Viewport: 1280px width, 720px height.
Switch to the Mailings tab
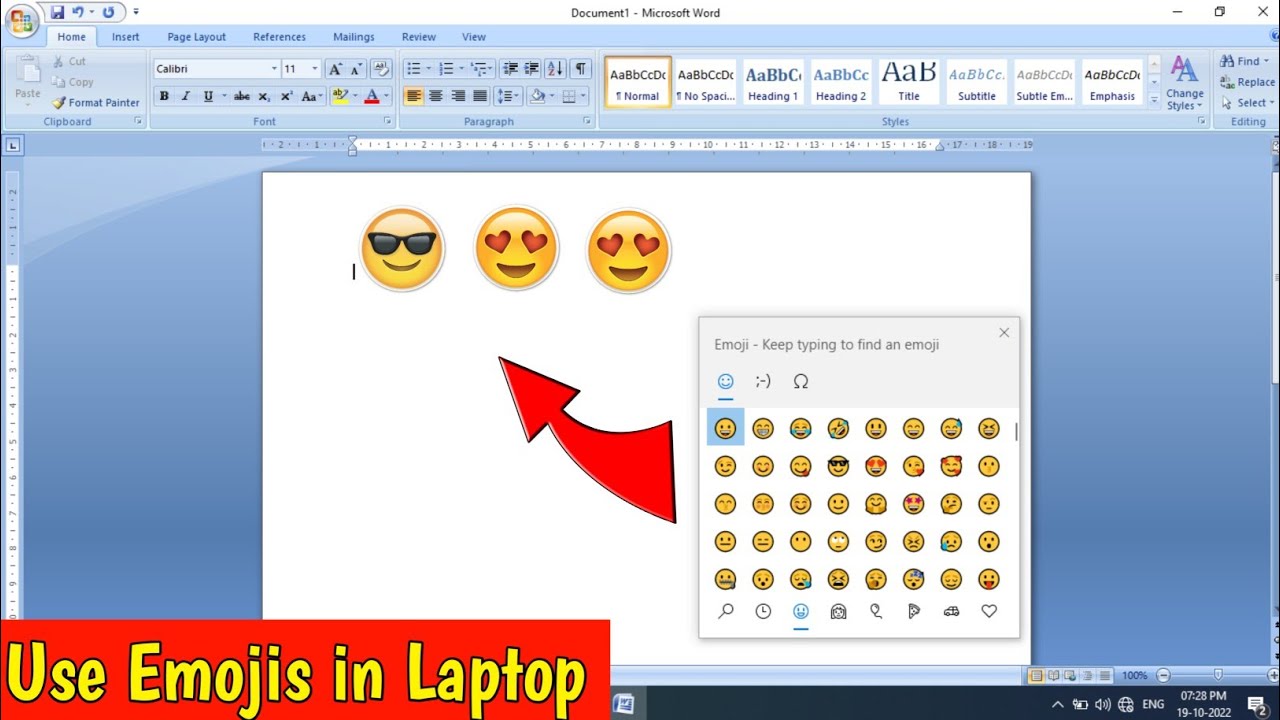click(x=354, y=37)
